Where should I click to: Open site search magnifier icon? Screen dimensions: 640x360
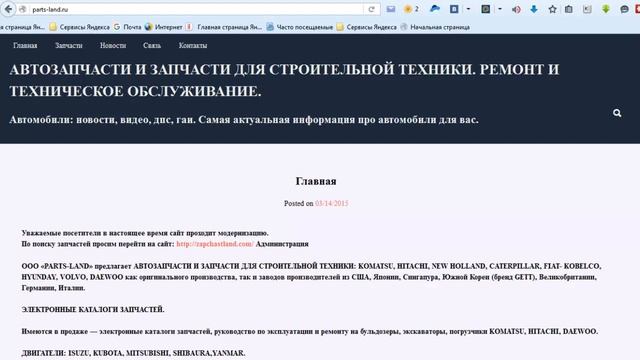617,113
